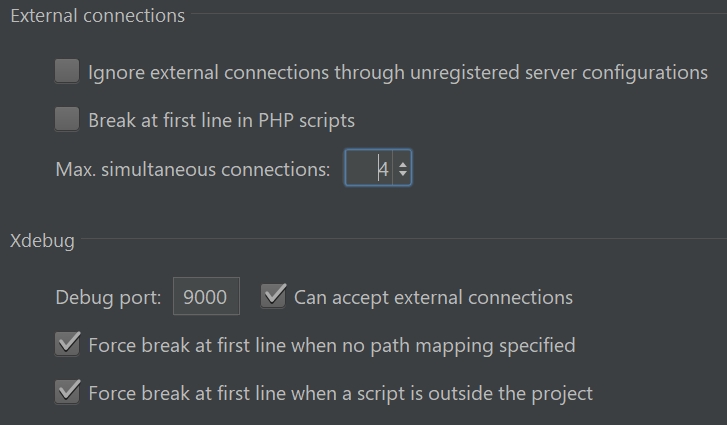Select the Xdebug section header
This screenshot has width=727, height=425.
point(42,240)
